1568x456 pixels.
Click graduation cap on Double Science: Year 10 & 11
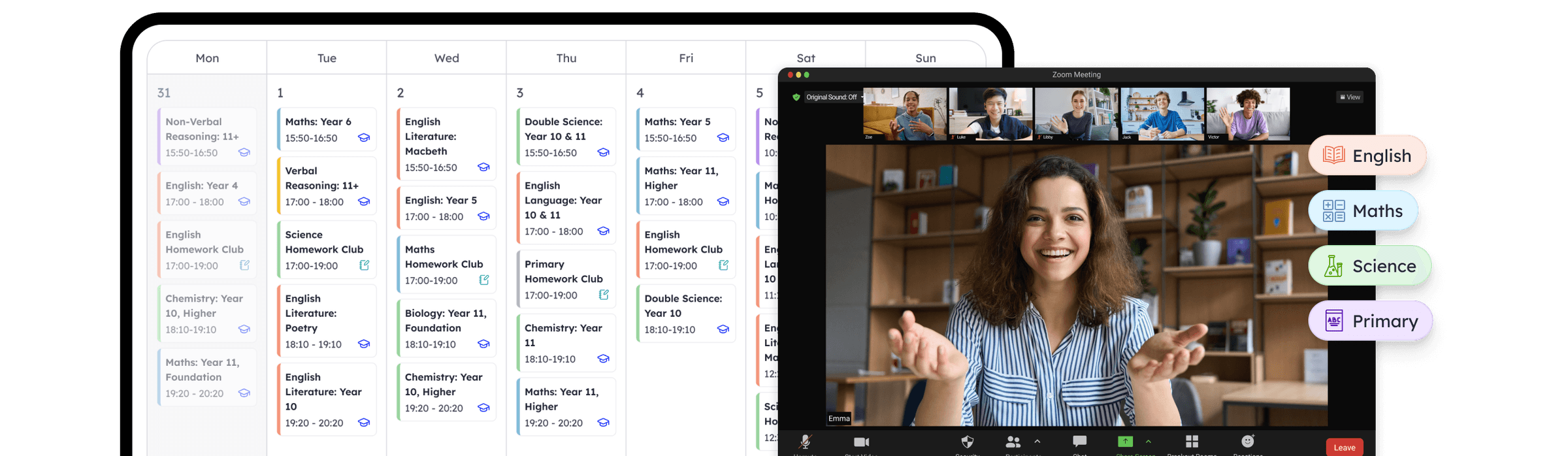(603, 153)
